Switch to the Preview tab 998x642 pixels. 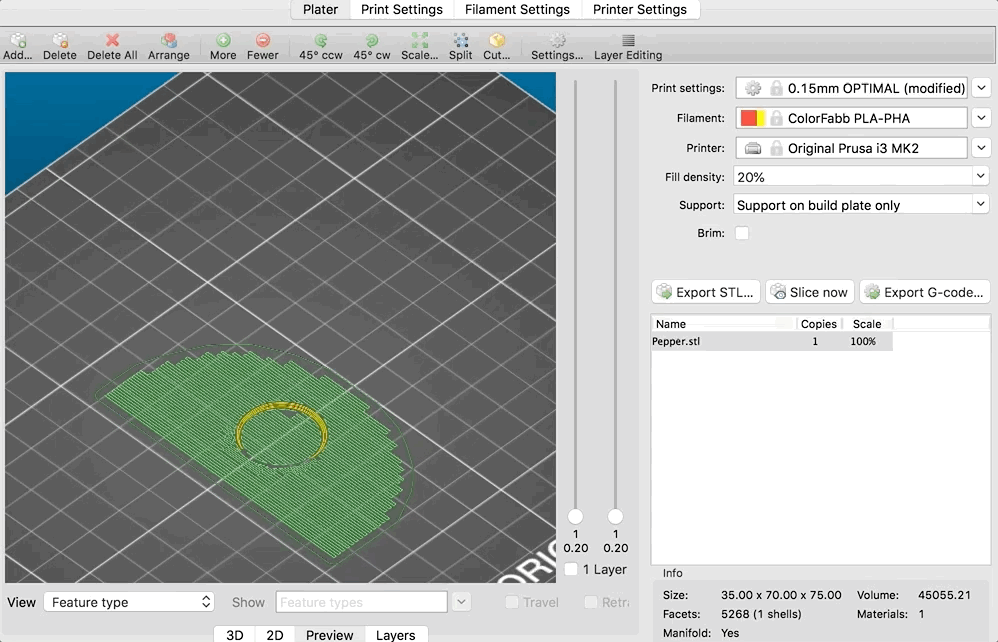(330, 634)
